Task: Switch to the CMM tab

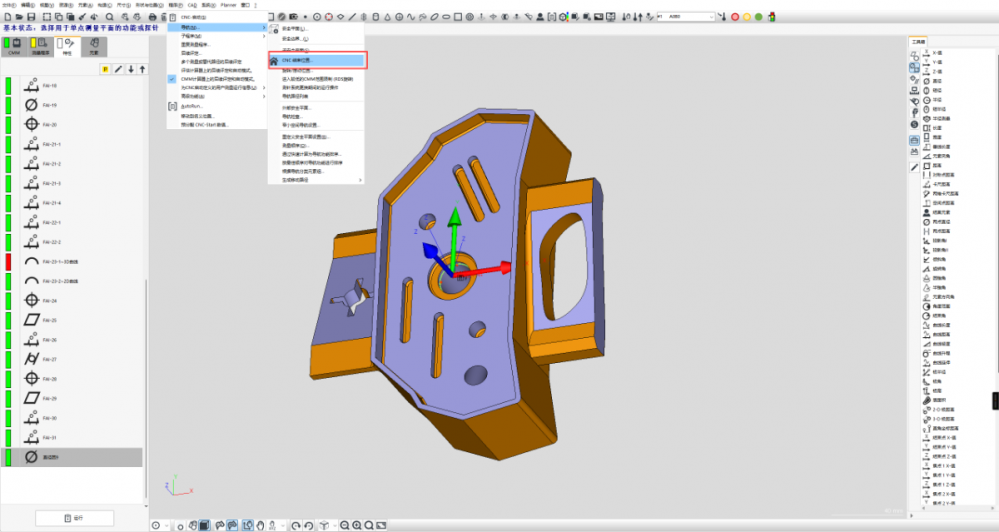Action: (14, 45)
